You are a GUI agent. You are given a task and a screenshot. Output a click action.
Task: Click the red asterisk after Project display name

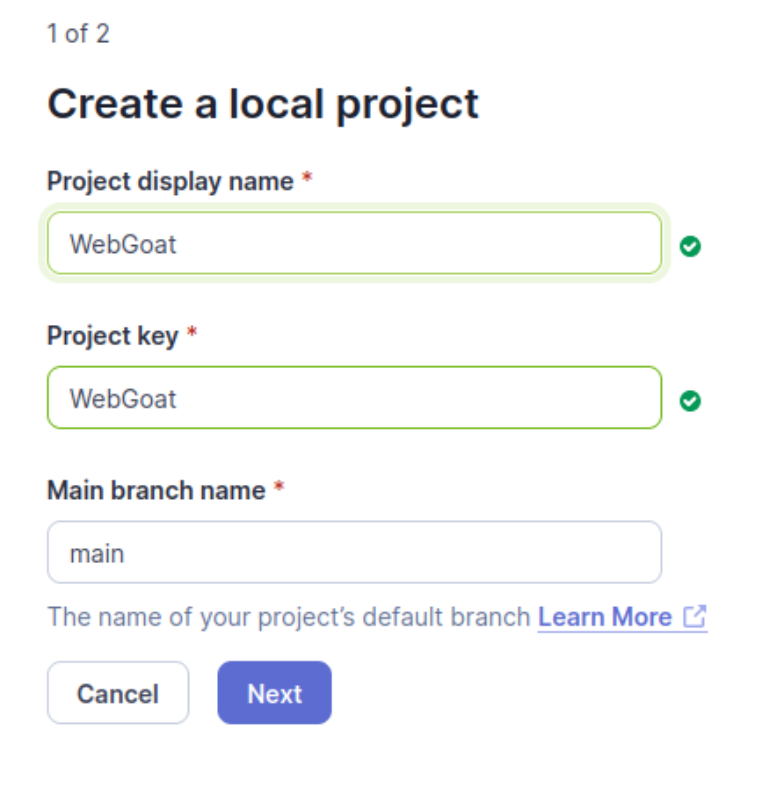307,178
